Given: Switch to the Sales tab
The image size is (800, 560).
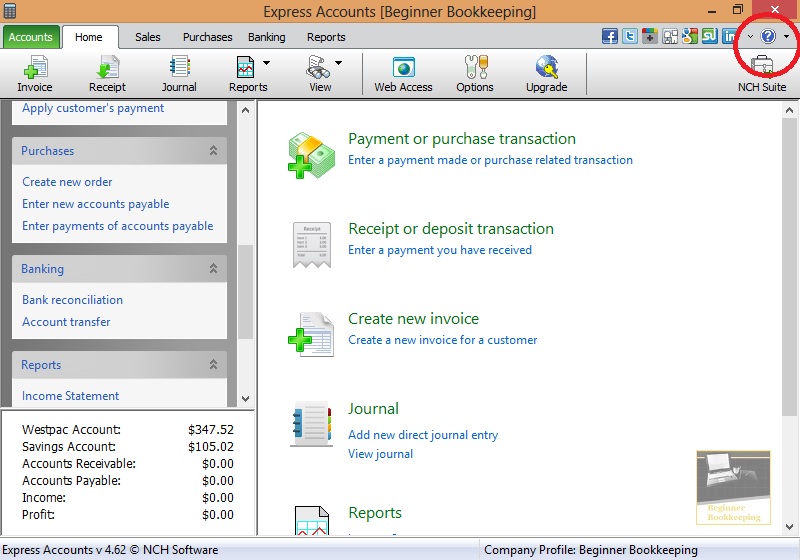Looking at the screenshot, I should click(147, 37).
